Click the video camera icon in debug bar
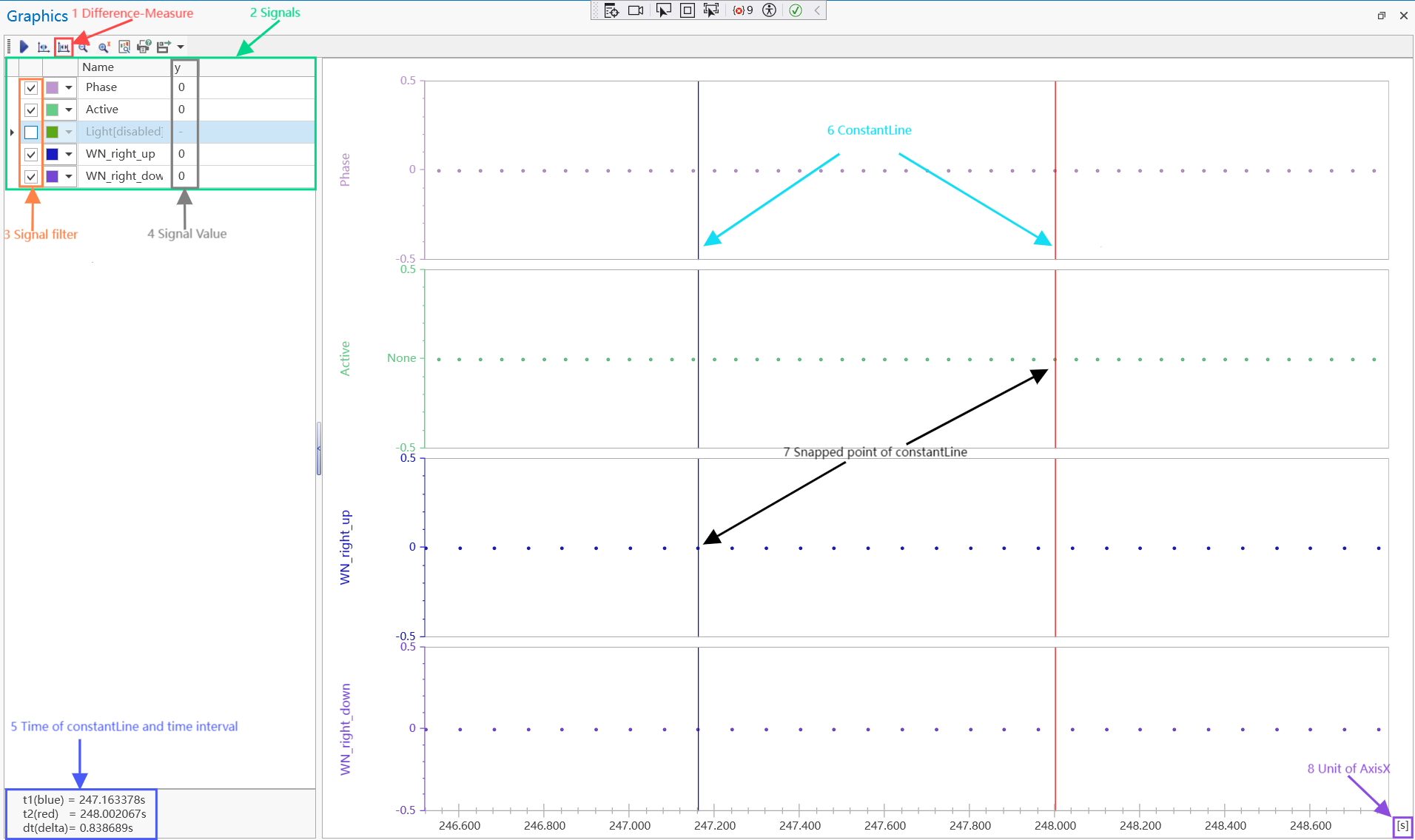Viewport: 1415px width, 840px height. pyautogui.click(x=635, y=10)
